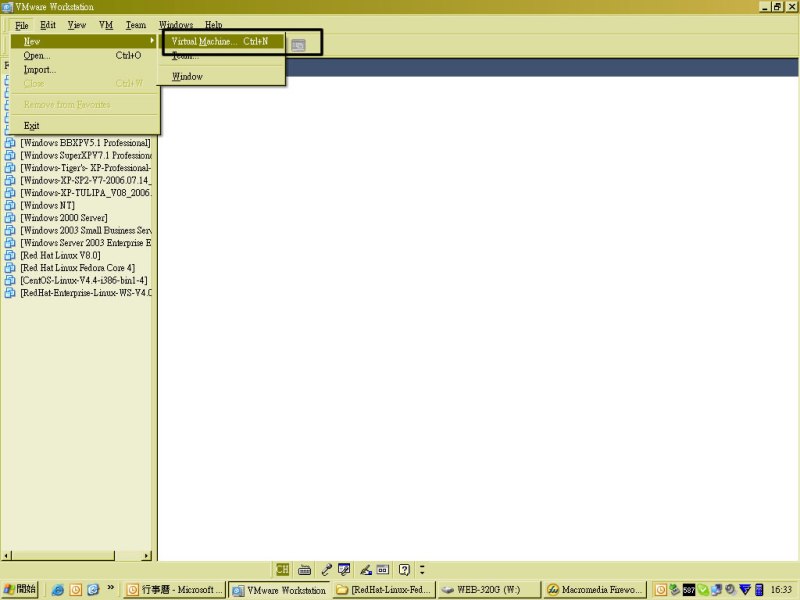
Task: Click the microphone icon on language bar
Action: pos(326,569)
